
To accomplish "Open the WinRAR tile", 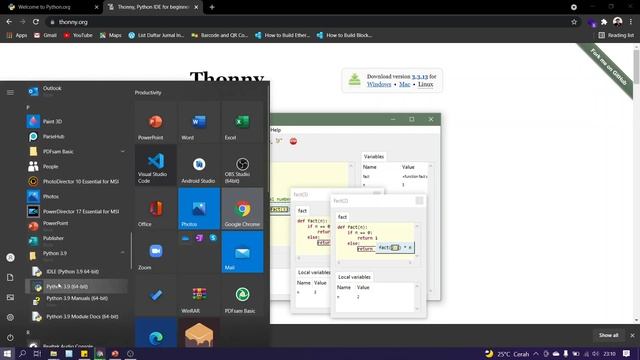I will coord(199,295).
